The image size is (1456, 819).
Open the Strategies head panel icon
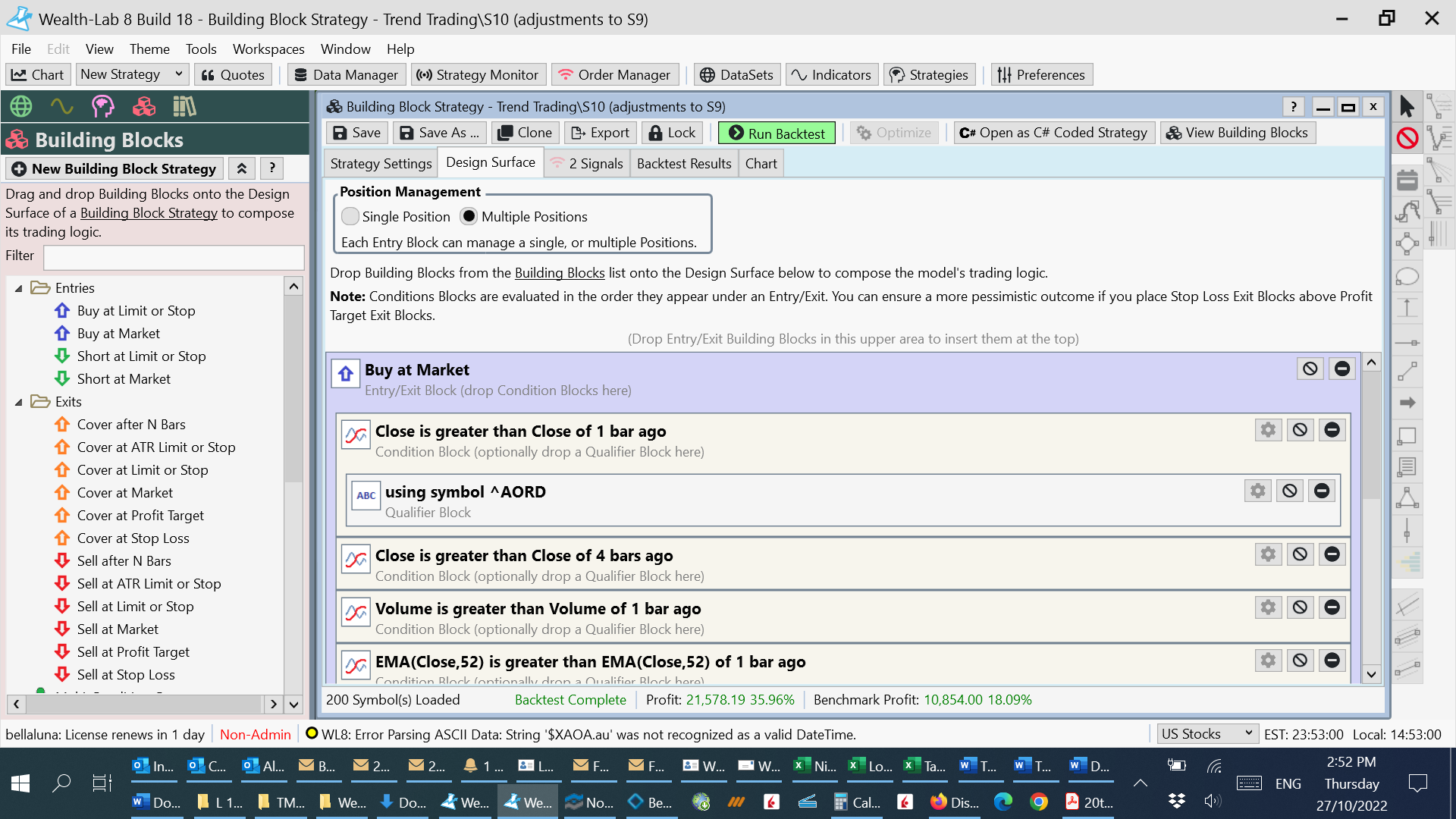click(x=103, y=106)
